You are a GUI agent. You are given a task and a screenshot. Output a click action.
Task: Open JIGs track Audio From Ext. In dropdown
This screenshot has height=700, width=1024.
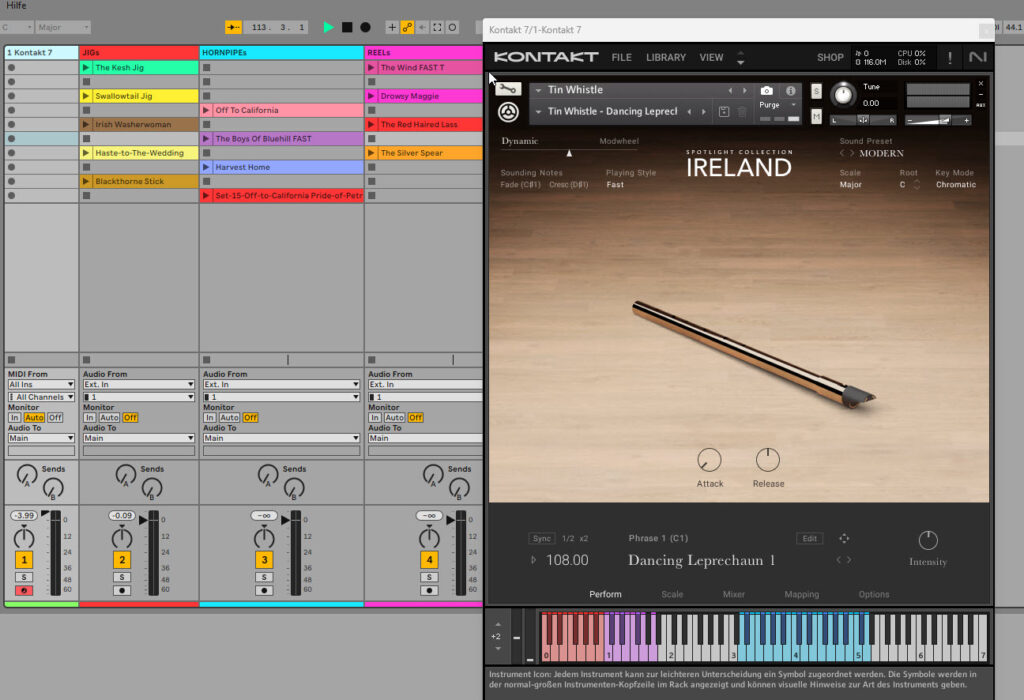(138, 385)
